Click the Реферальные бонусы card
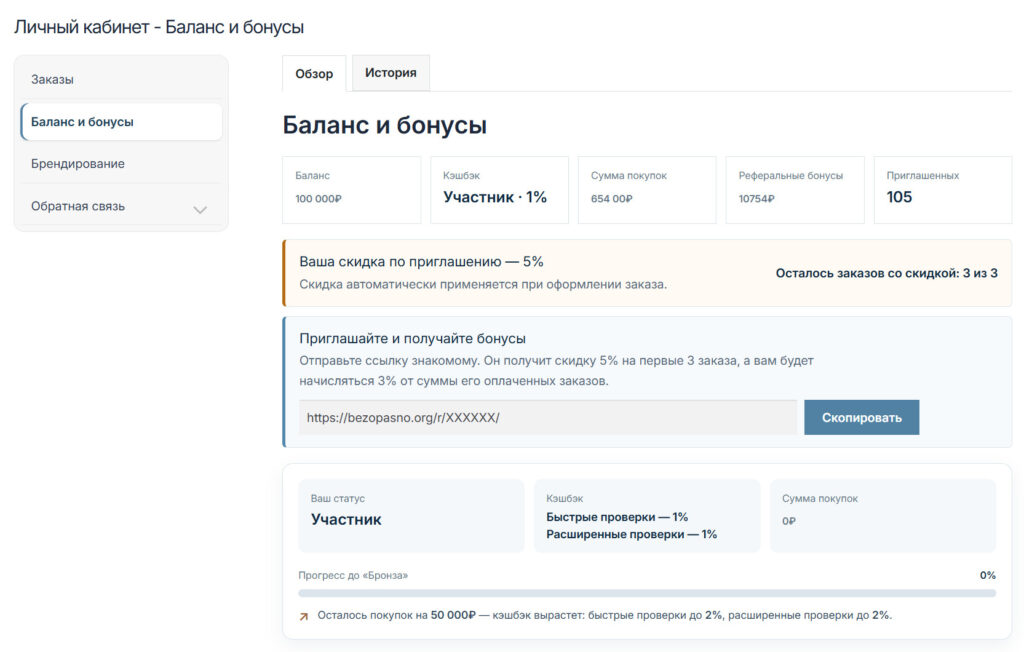Image resolution: width=1024 pixels, height=652 pixels. [x=795, y=189]
